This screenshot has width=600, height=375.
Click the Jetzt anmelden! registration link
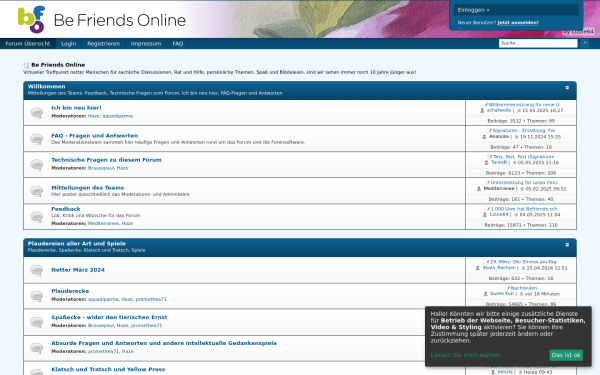518,23
